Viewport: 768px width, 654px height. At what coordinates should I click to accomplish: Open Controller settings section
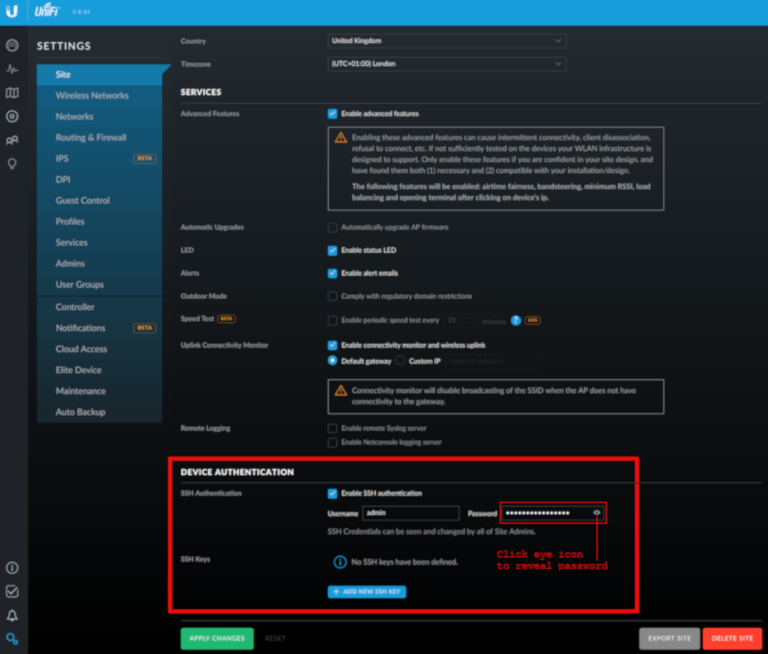(x=99, y=307)
